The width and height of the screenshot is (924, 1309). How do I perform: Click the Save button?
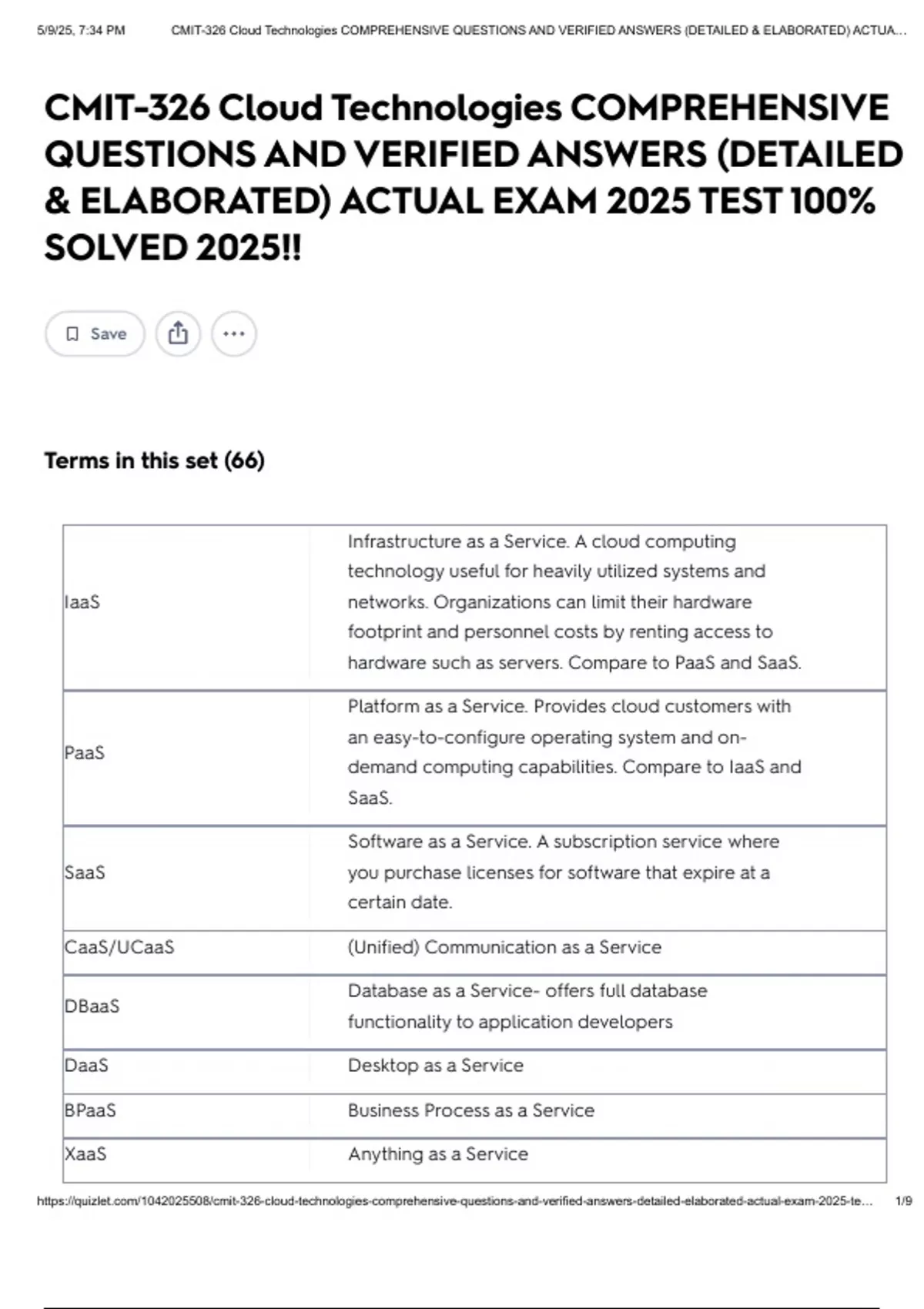tap(92, 333)
